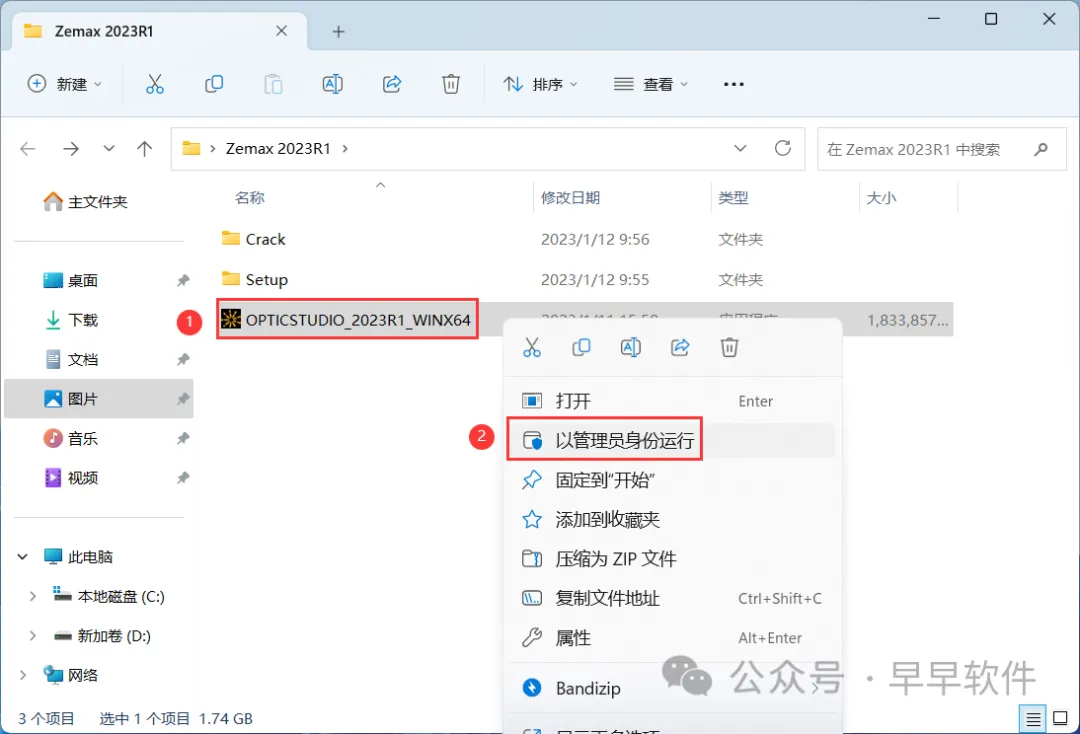
Task: Unpin 文档 using its pin icon
Action: (x=183, y=359)
